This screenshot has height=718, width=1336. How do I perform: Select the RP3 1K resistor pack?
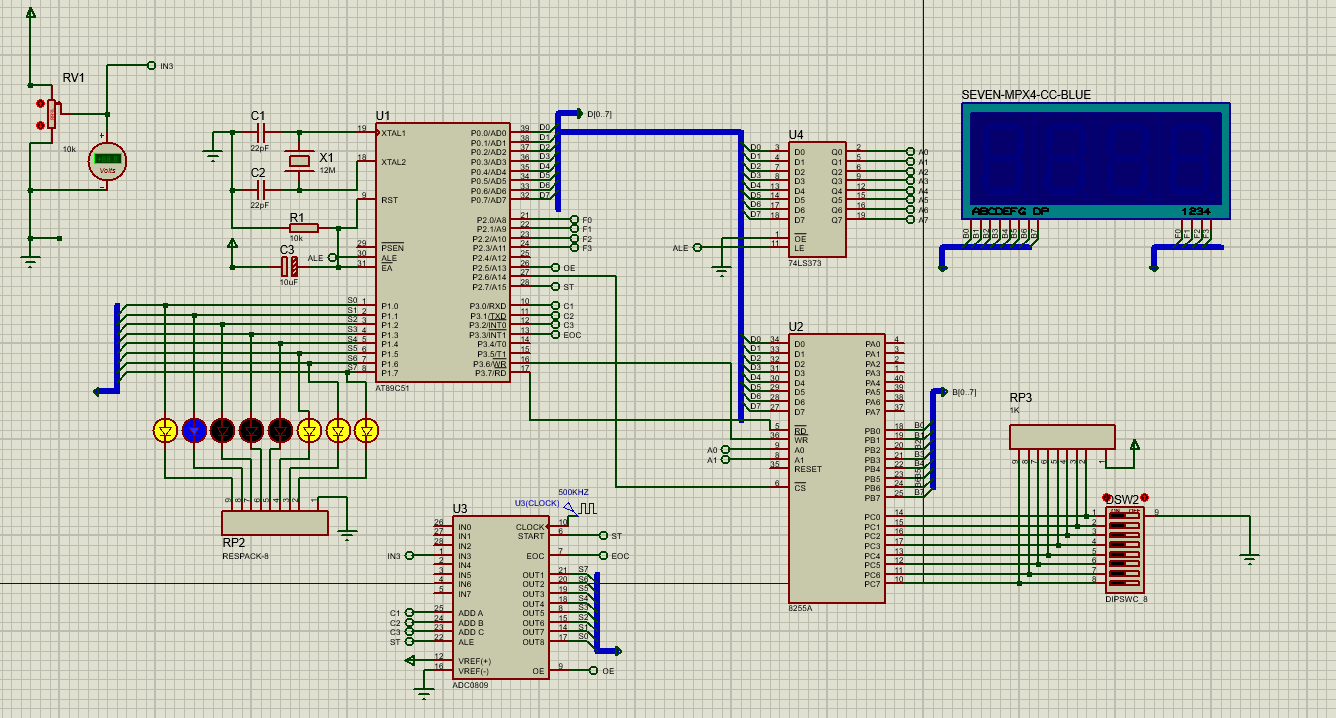(1062, 437)
